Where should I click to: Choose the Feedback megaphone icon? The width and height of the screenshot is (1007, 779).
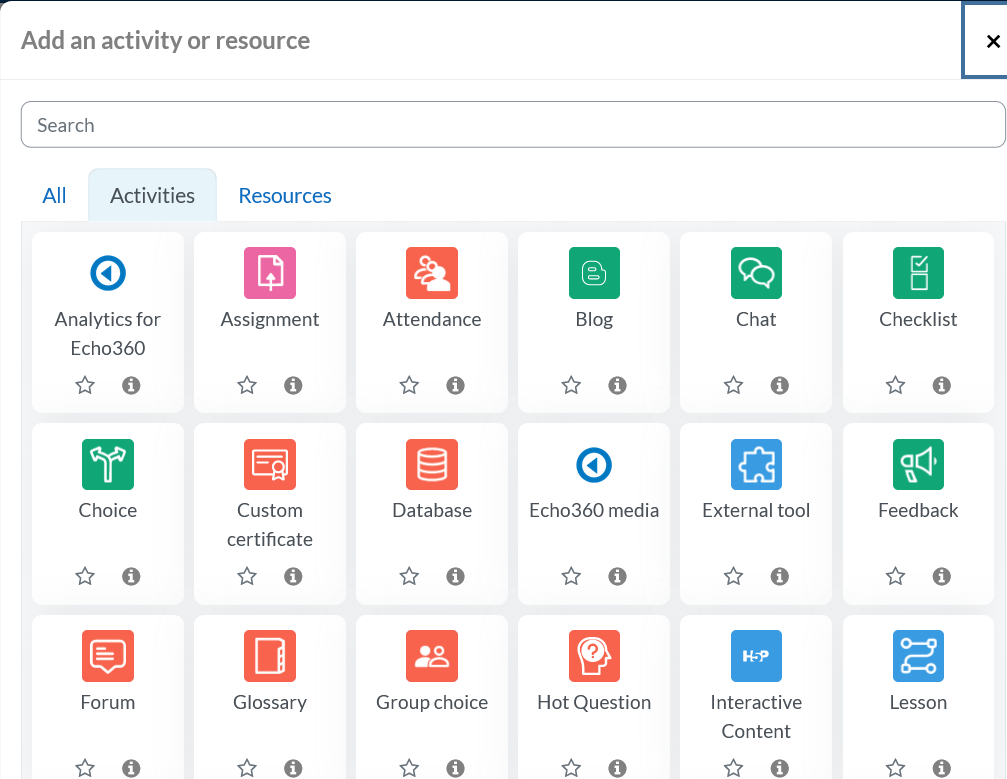point(918,465)
